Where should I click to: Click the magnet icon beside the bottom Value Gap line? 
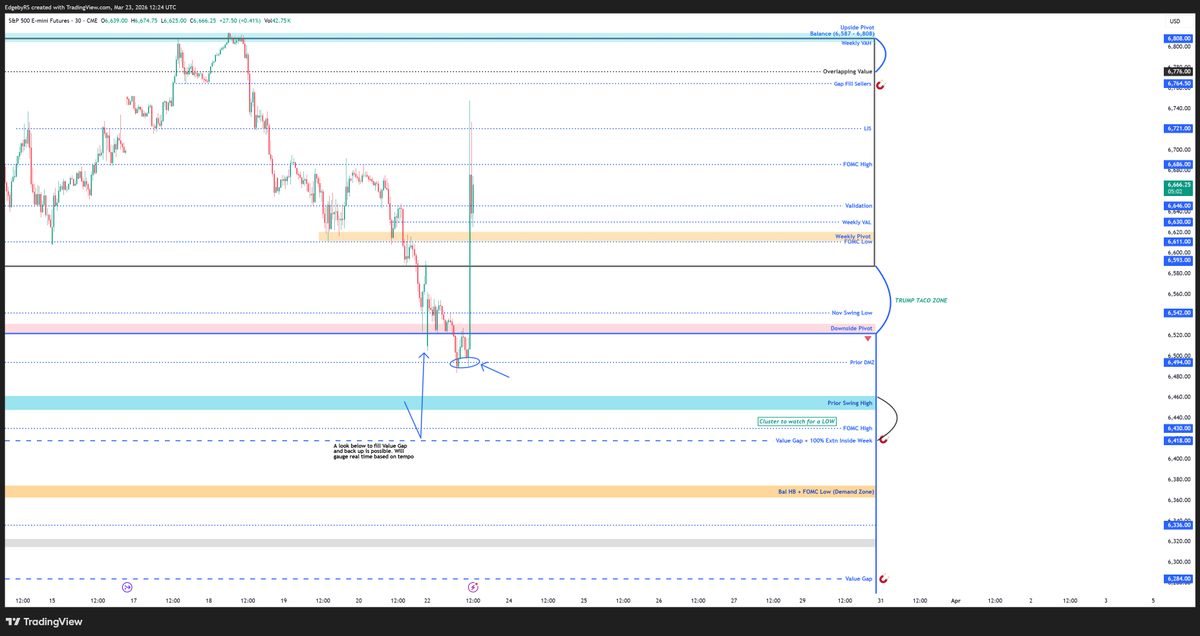(x=883, y=579)
